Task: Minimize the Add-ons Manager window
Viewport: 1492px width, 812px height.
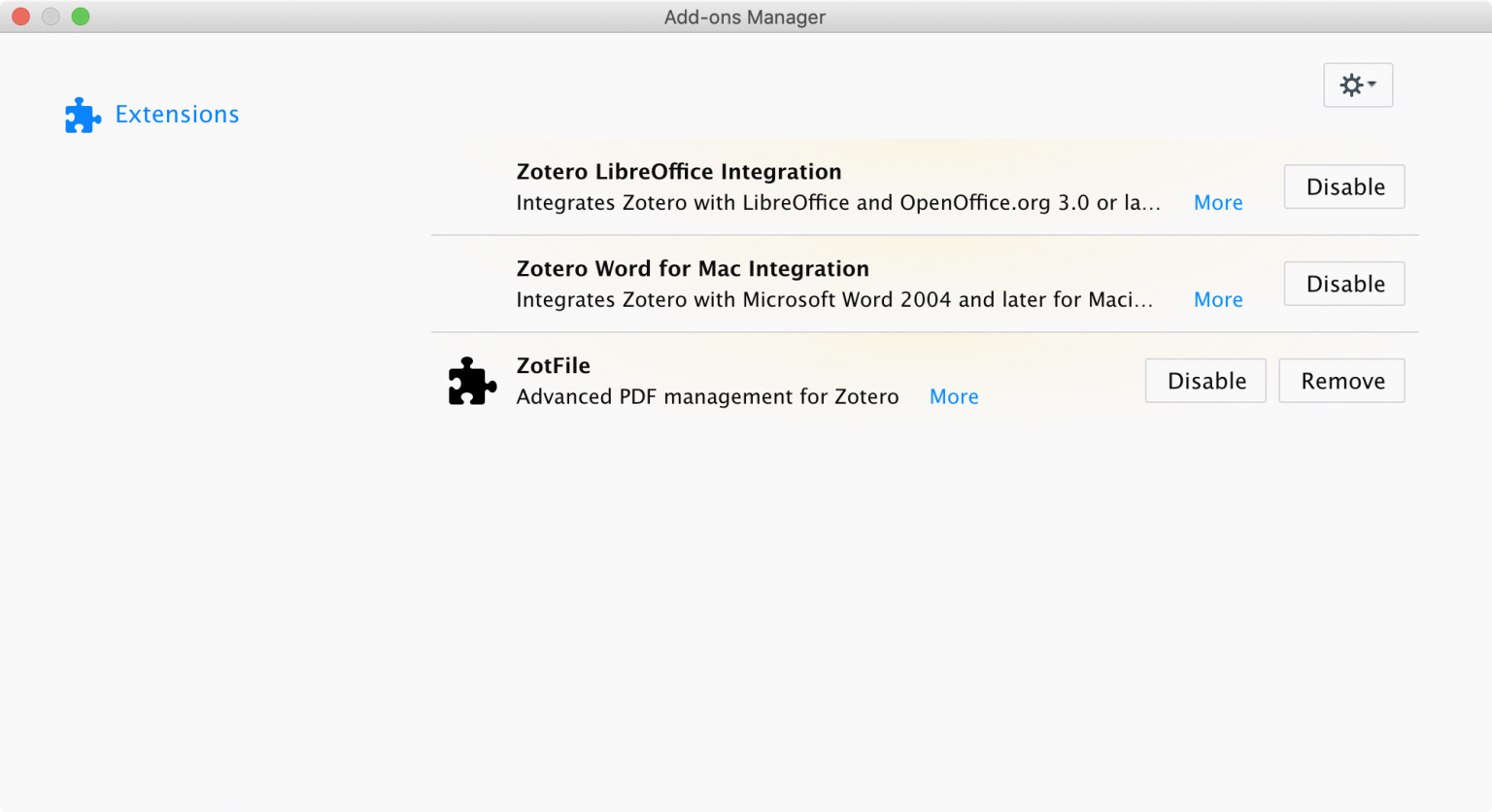Action: (x=51, y=17)
